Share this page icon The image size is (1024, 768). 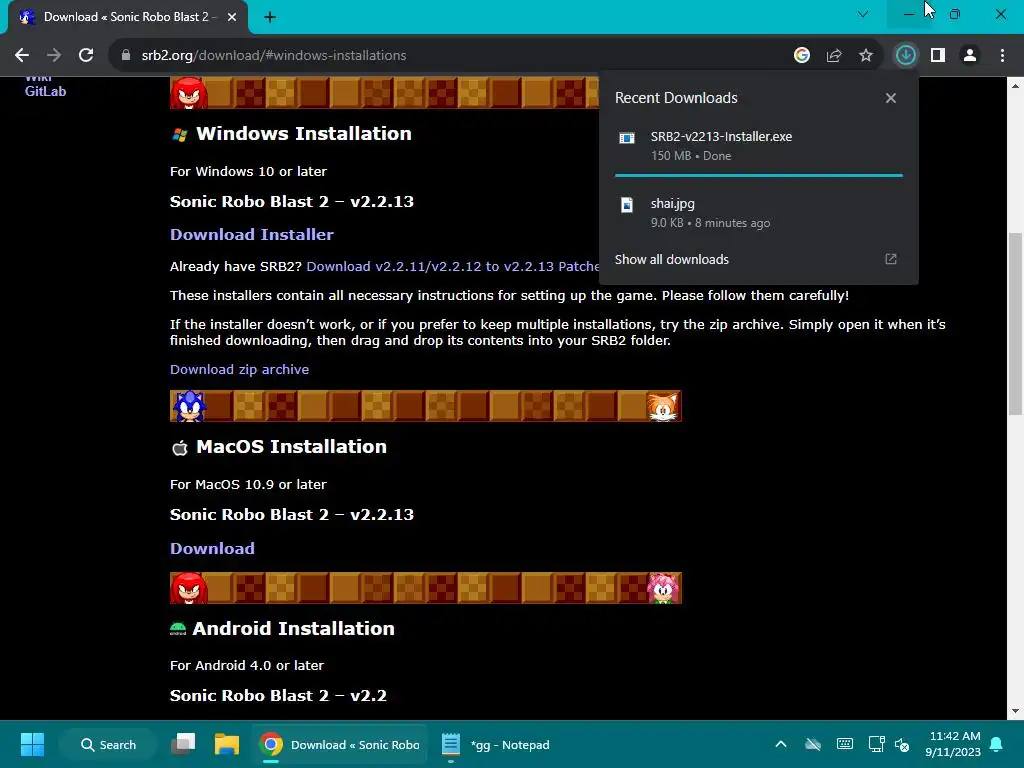(x=834, y=56)
